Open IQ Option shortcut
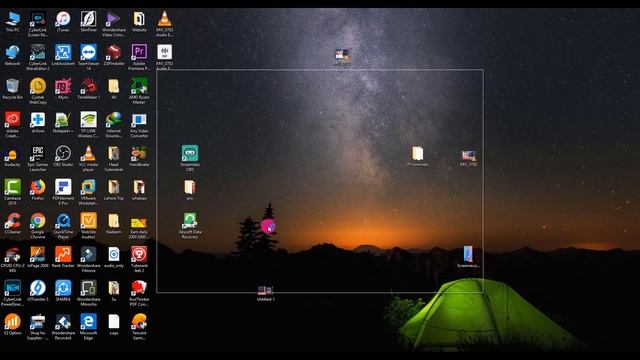 coord(13,325)
